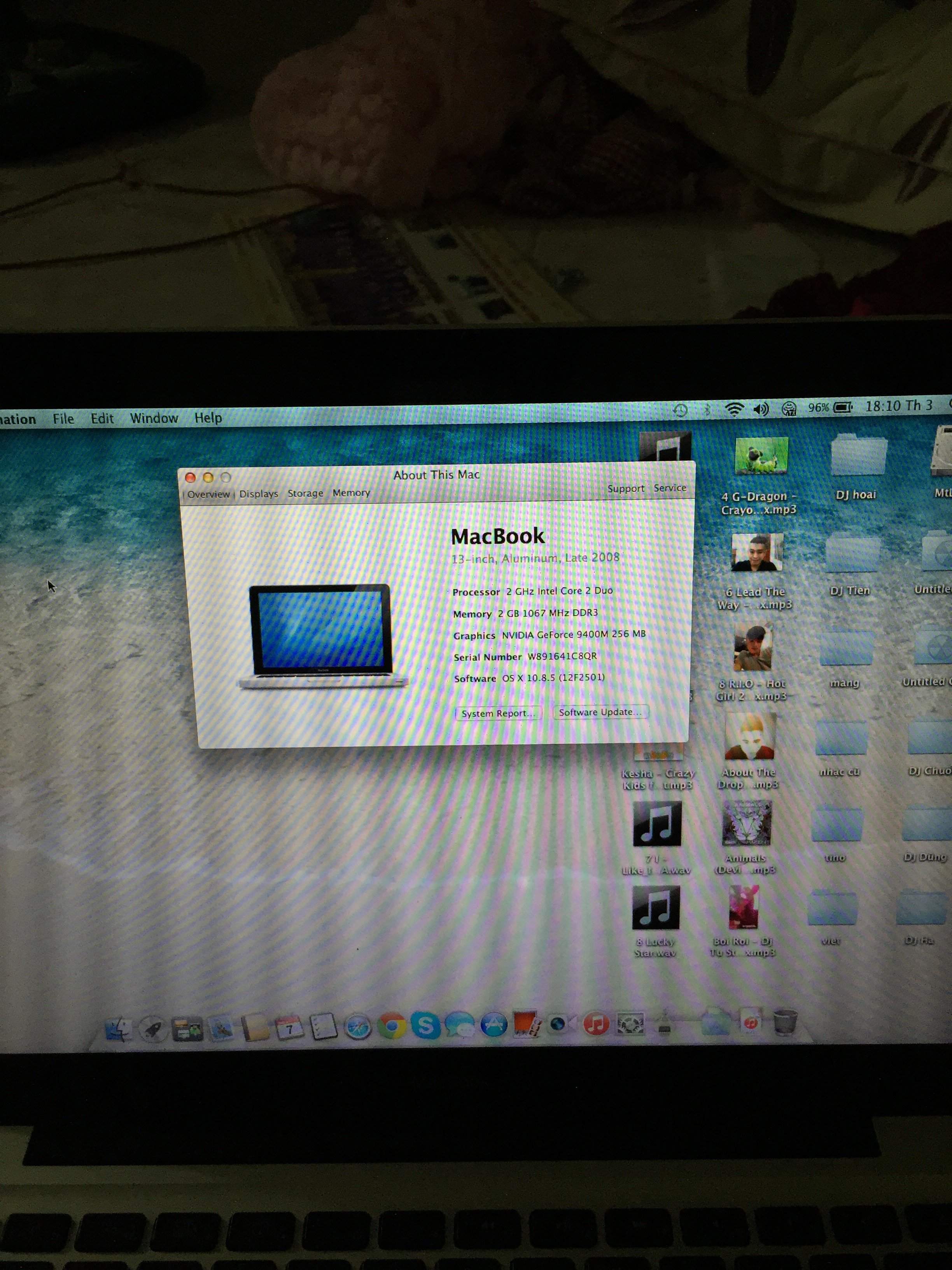This screenshot has width=952, height=1270.
Task: Click the clock showing 18:10 Th 3
Action: (x=899, y=406)
